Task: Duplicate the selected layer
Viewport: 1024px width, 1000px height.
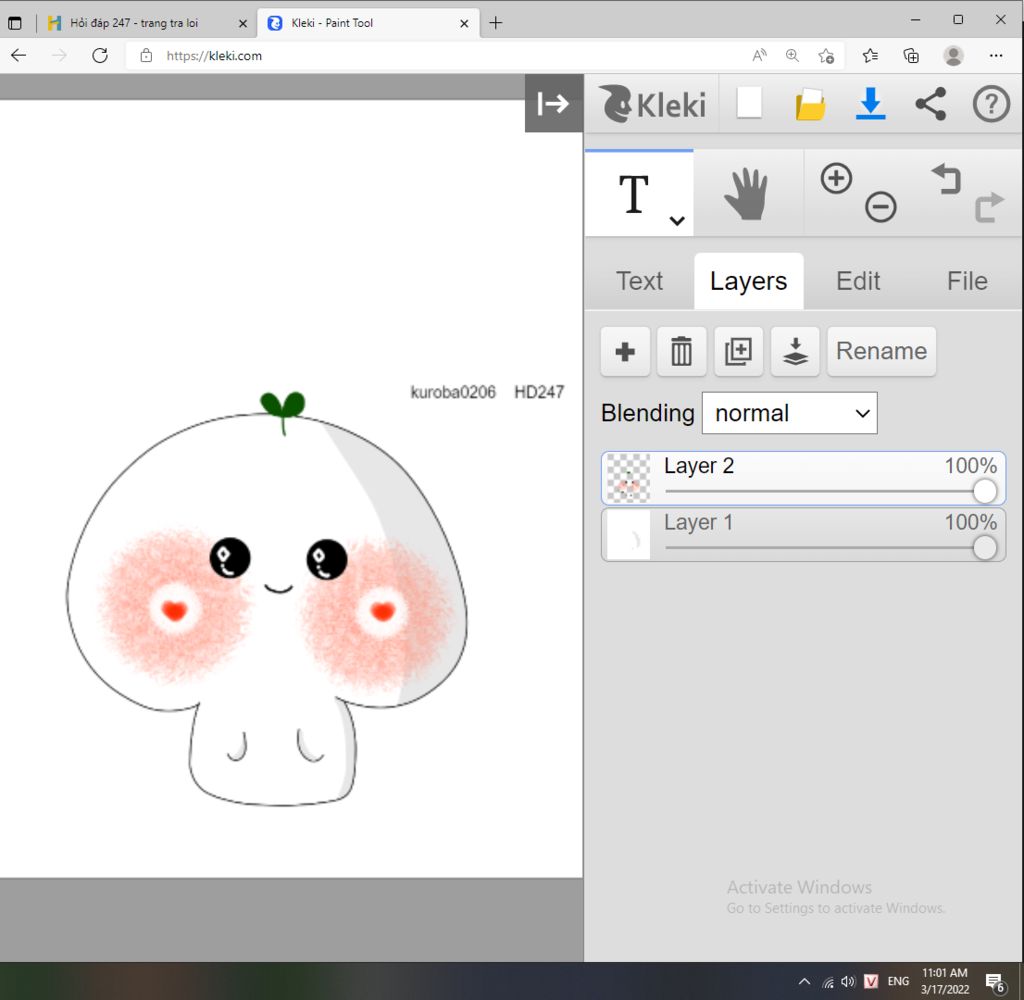Action: 738,351
